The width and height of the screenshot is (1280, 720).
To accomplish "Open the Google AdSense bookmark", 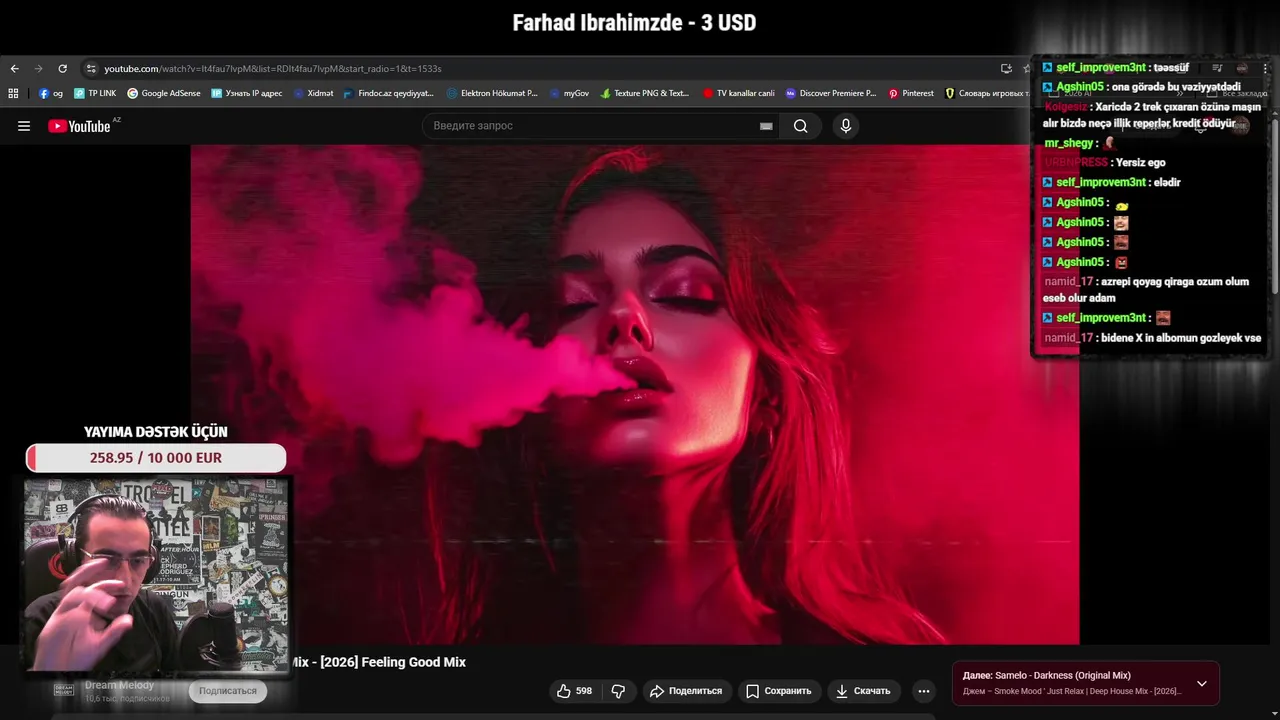I will (164, 93).
